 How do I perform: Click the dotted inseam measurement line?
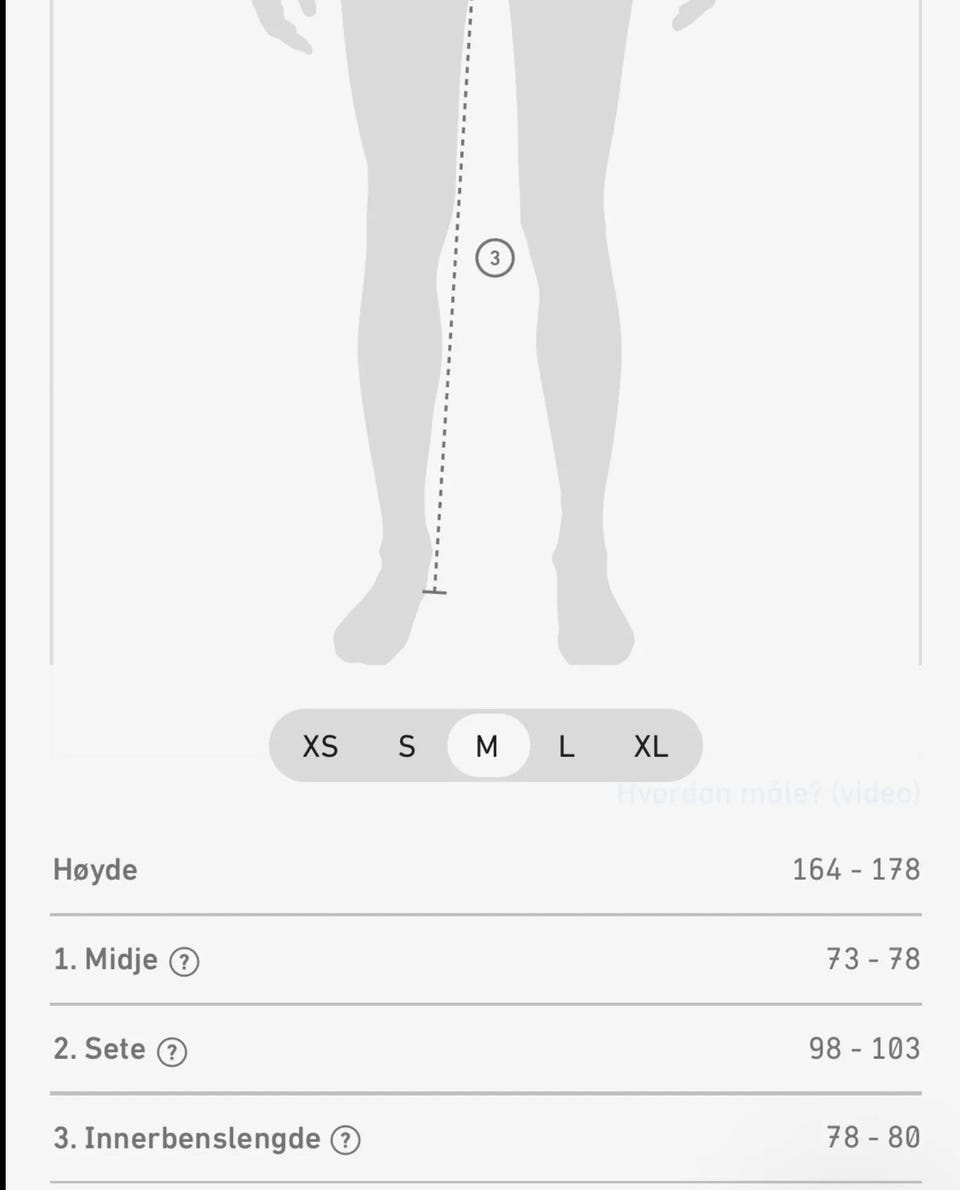coord(449,400)
